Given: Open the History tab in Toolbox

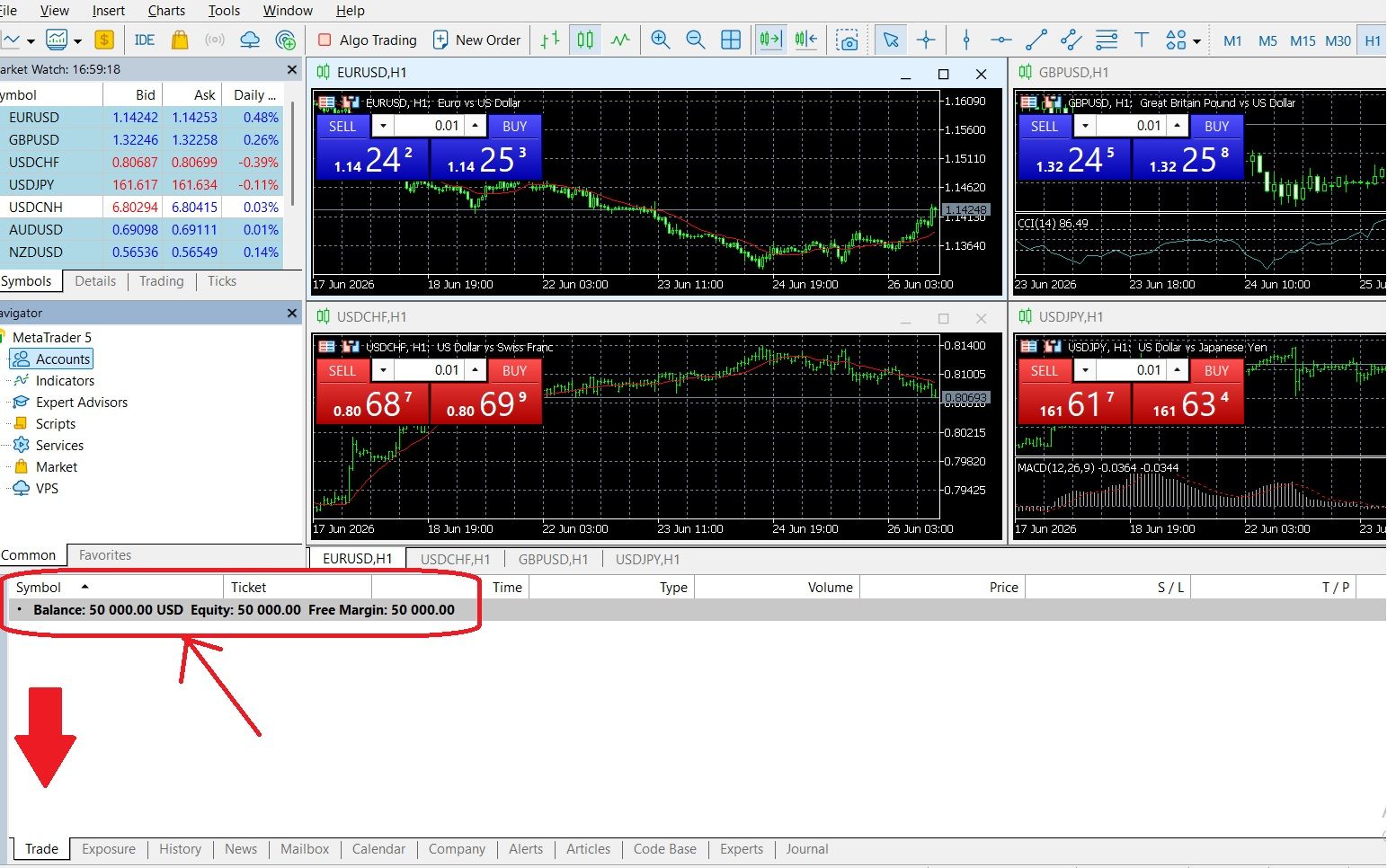Looking at the screenshot, I should click(x=180, y=849).
